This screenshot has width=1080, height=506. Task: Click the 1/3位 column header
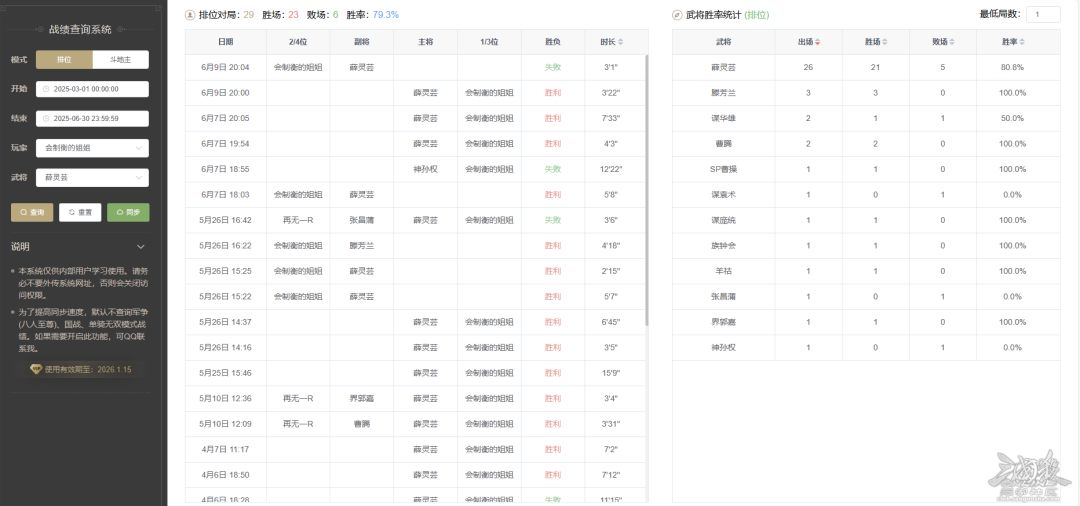(489, 42)
